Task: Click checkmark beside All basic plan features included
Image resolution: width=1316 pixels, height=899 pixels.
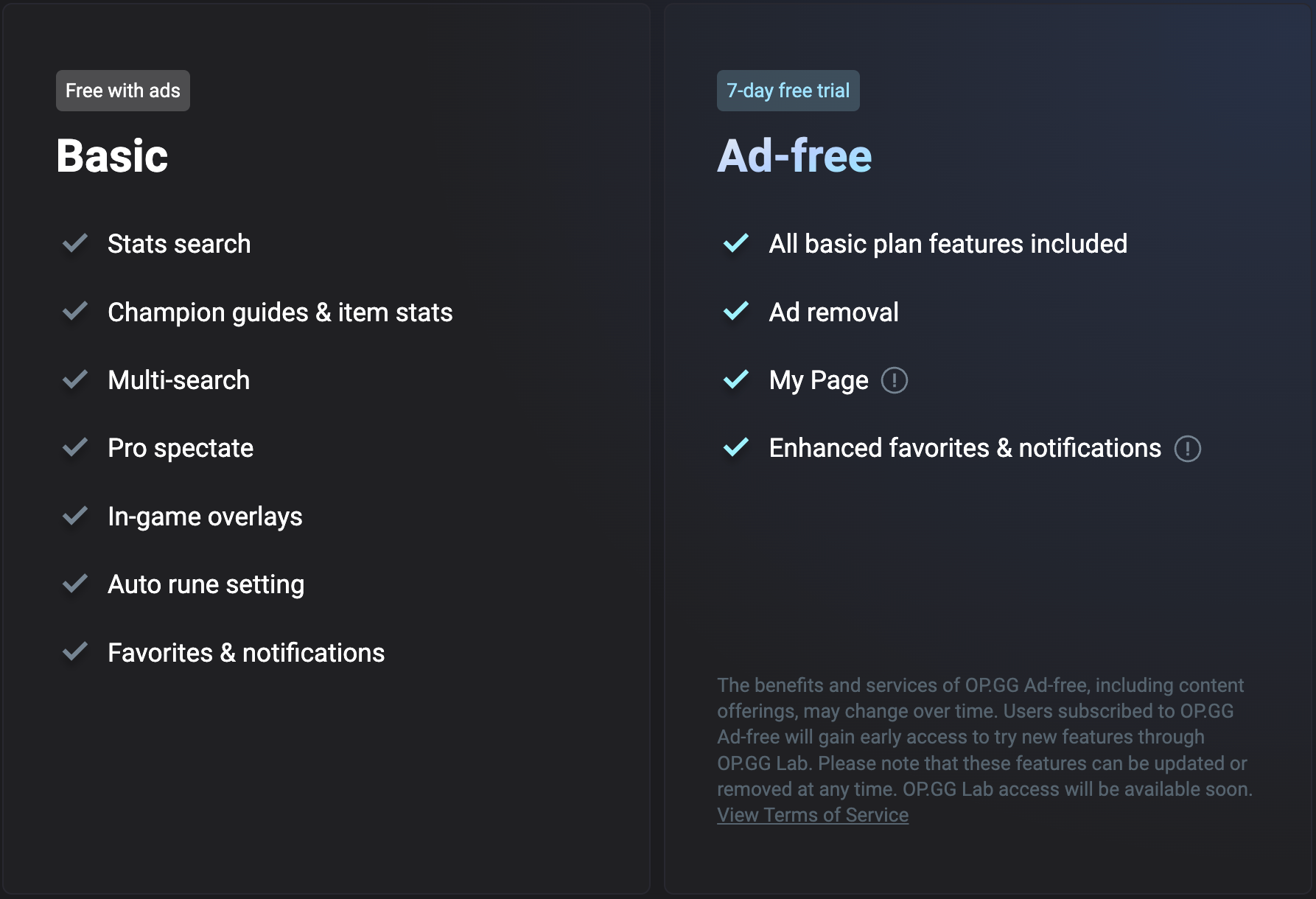Action: pyautogui.click(x=736, y=243)
